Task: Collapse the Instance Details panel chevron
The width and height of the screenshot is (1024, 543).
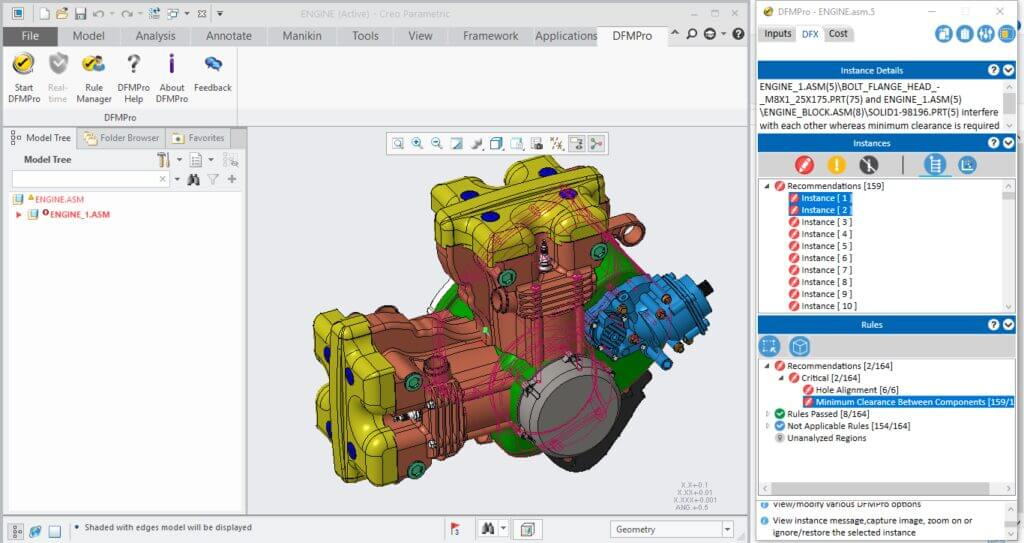Action: (x=1009, y=70)
